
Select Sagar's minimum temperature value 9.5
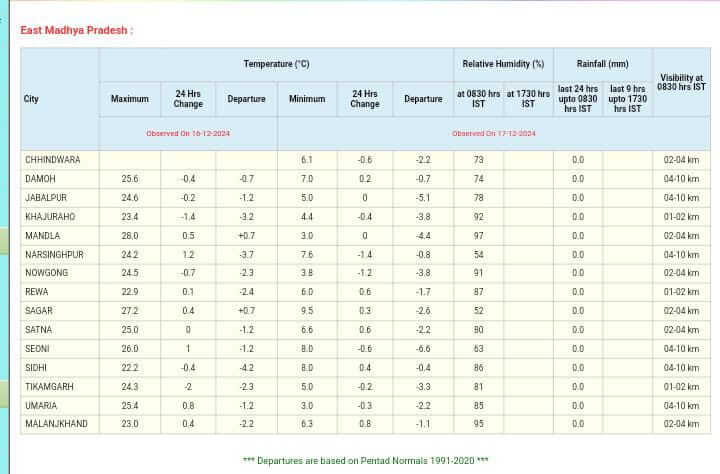click(307, 311)
